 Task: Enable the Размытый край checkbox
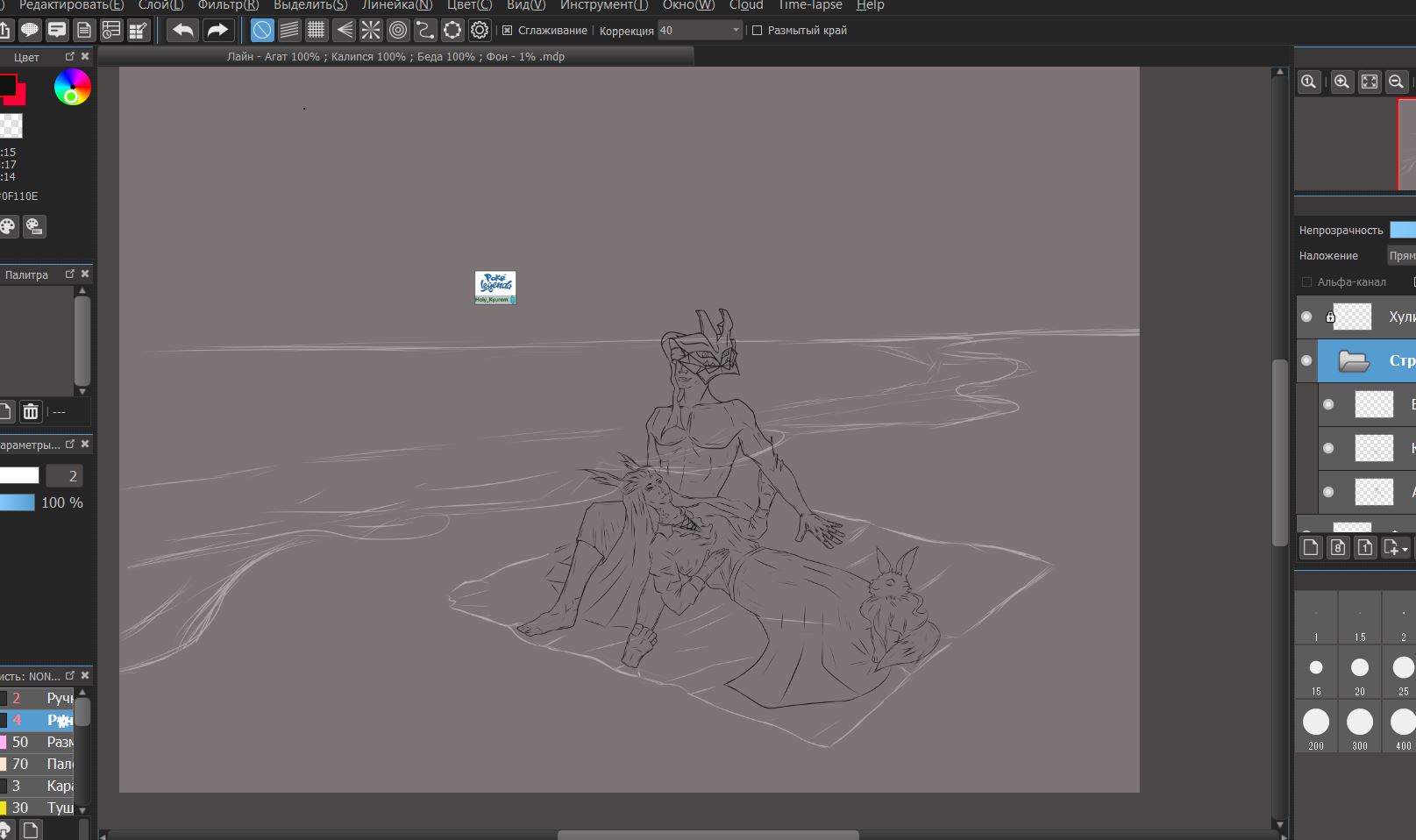[758, 31]
